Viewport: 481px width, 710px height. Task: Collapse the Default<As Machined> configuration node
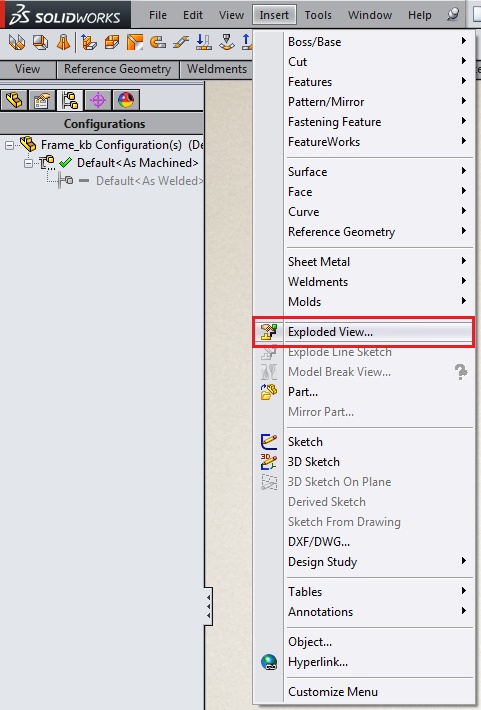pyautogui.click(x=28, y=163)
